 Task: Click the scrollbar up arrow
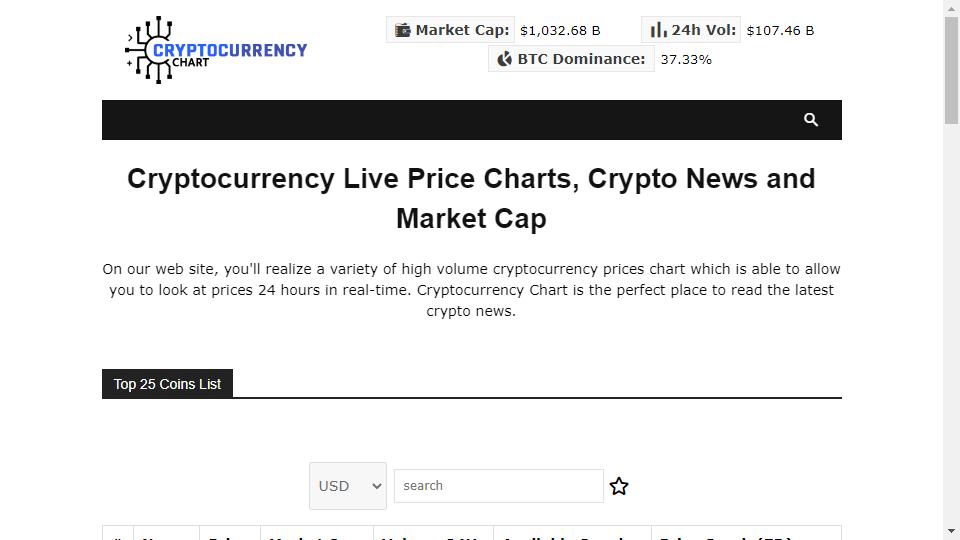[951, 7]
